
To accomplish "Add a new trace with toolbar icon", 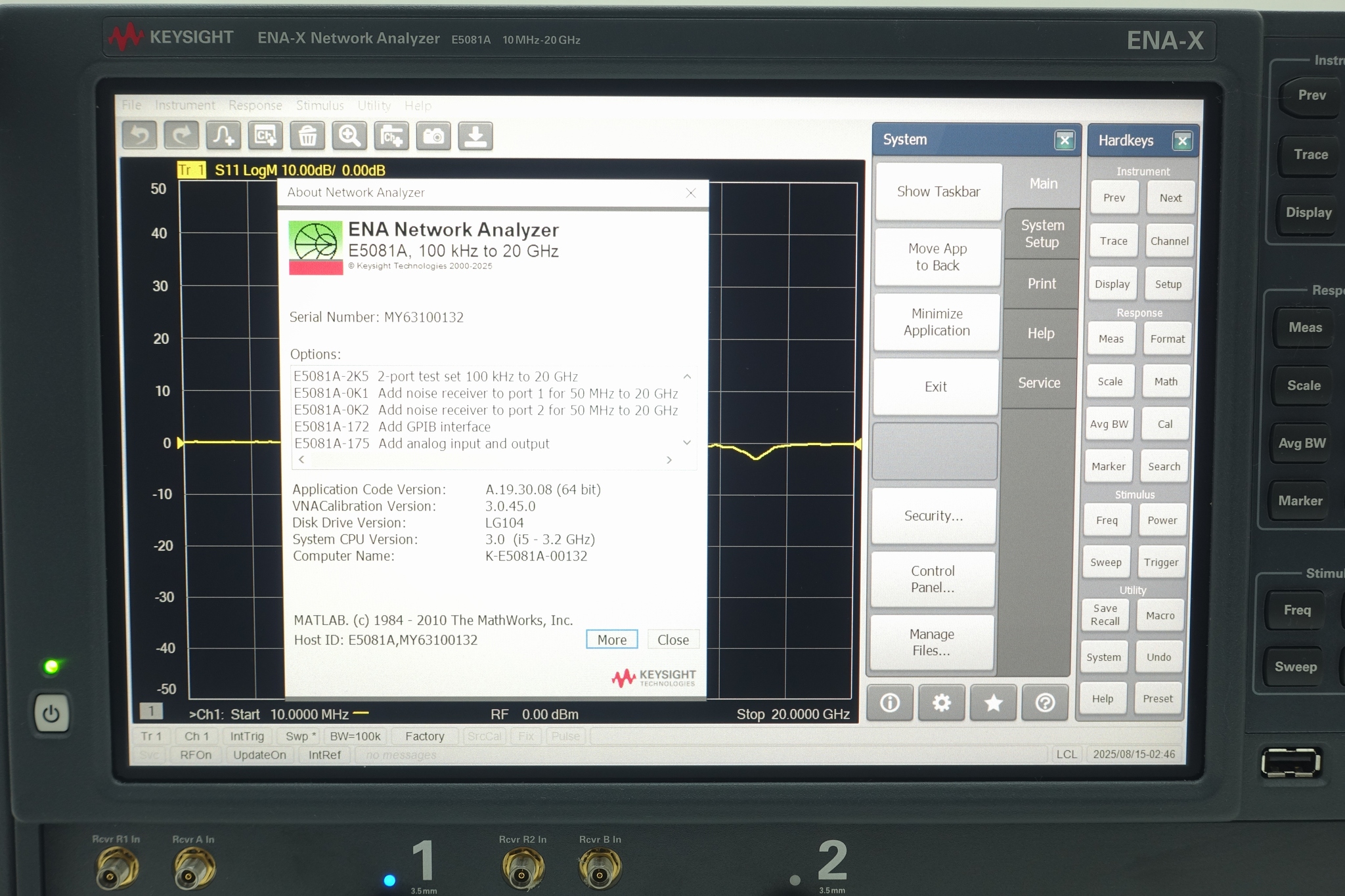I will coord(223,136).
